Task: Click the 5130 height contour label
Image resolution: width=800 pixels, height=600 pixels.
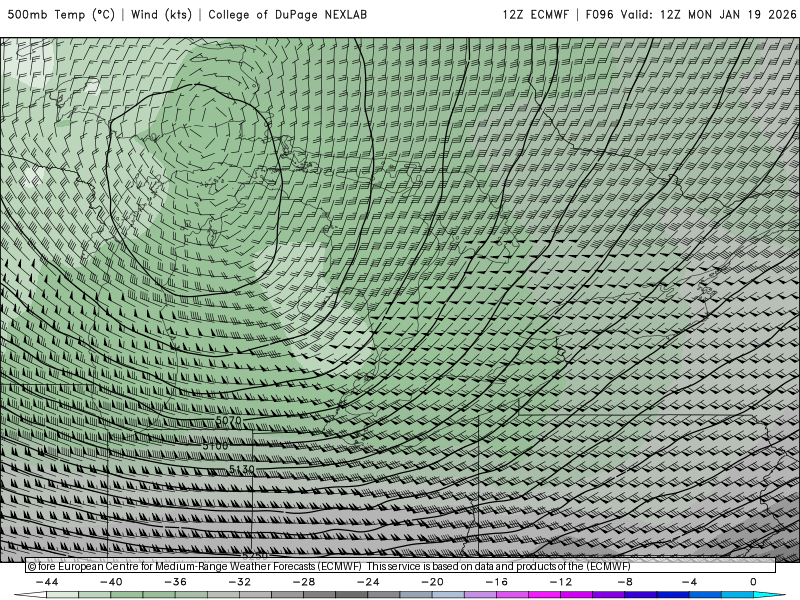Action: click(241, 469)
